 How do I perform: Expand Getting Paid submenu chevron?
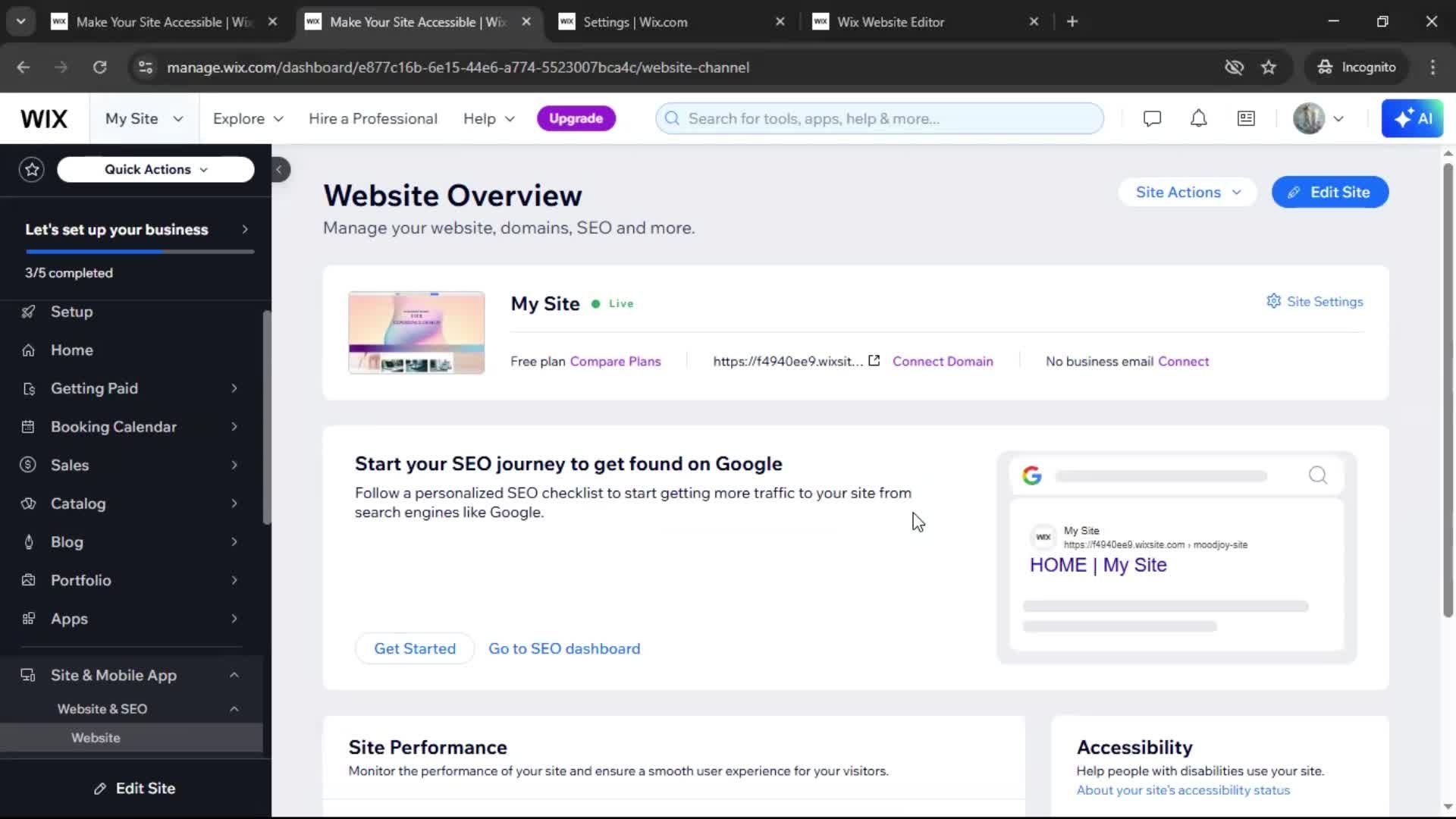point(234,388)
